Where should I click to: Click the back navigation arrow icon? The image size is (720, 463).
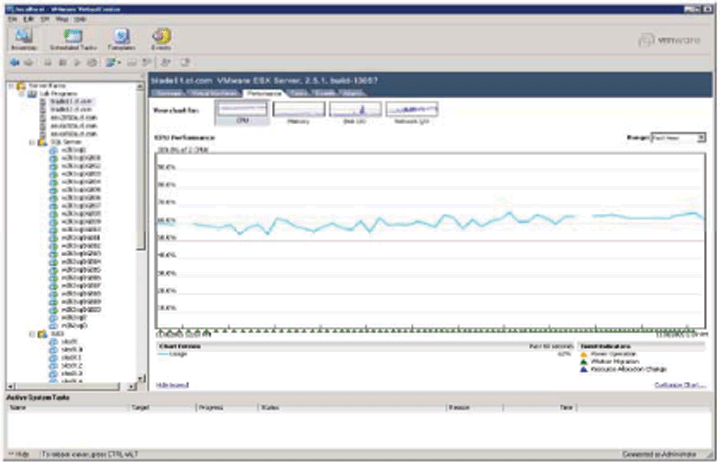coord(12,63)
